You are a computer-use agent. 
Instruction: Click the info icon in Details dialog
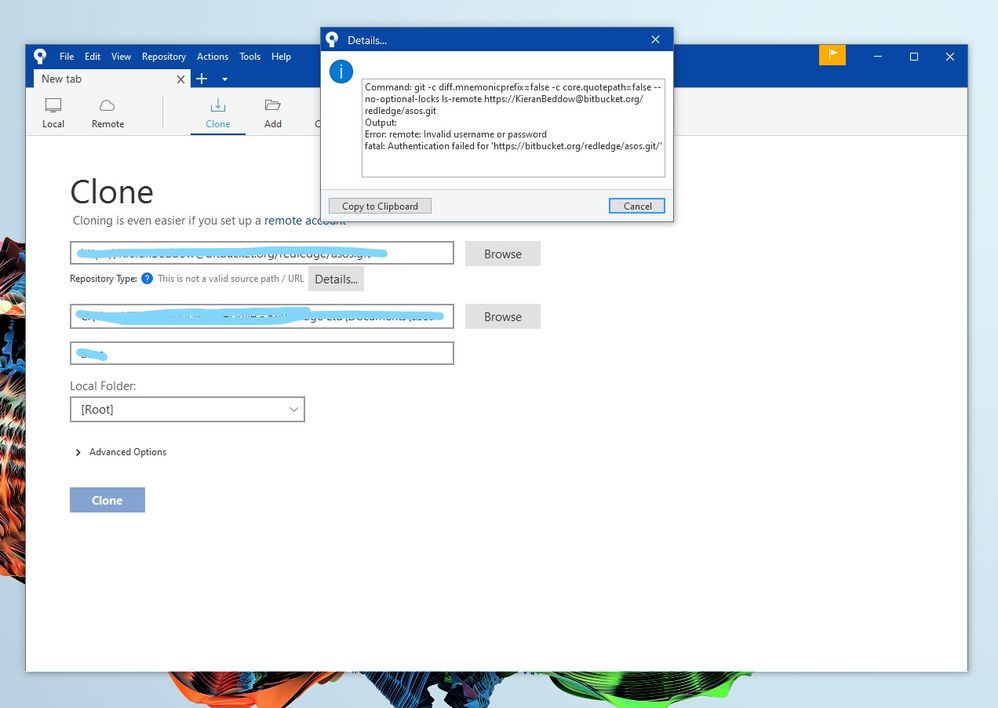pos(341,71)
